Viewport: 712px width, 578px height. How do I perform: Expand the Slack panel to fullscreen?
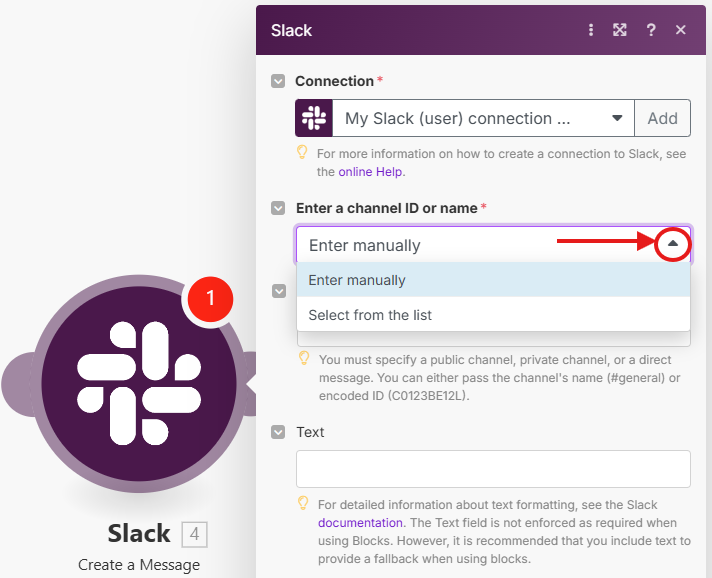(620, 30)
